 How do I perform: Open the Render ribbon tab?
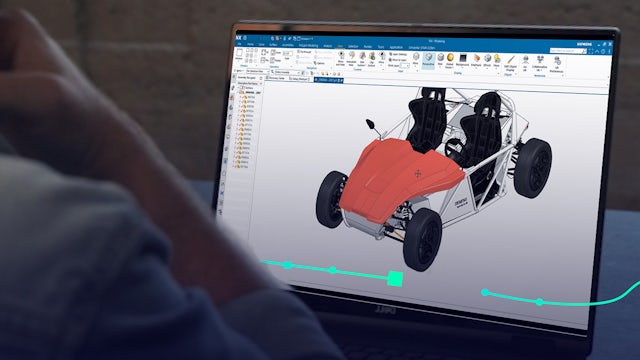coord(368,47)
